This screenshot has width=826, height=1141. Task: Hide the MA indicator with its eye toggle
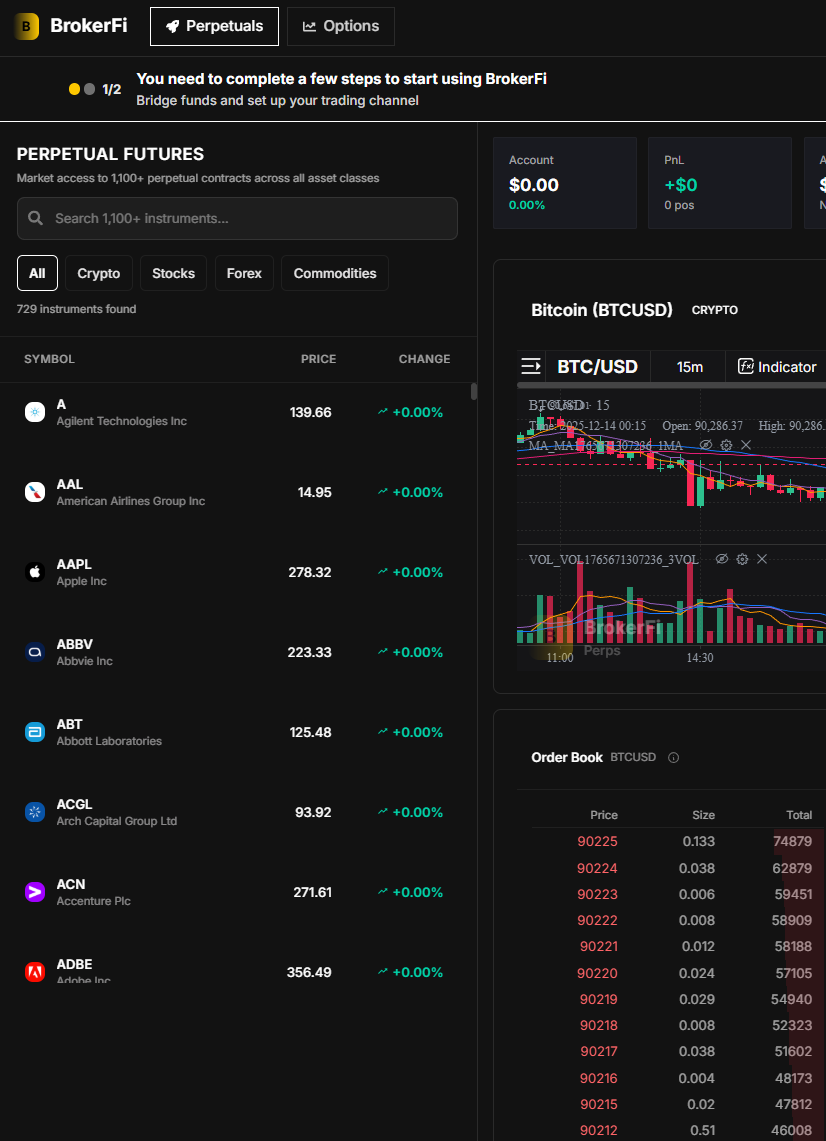[x=705, y=445]
